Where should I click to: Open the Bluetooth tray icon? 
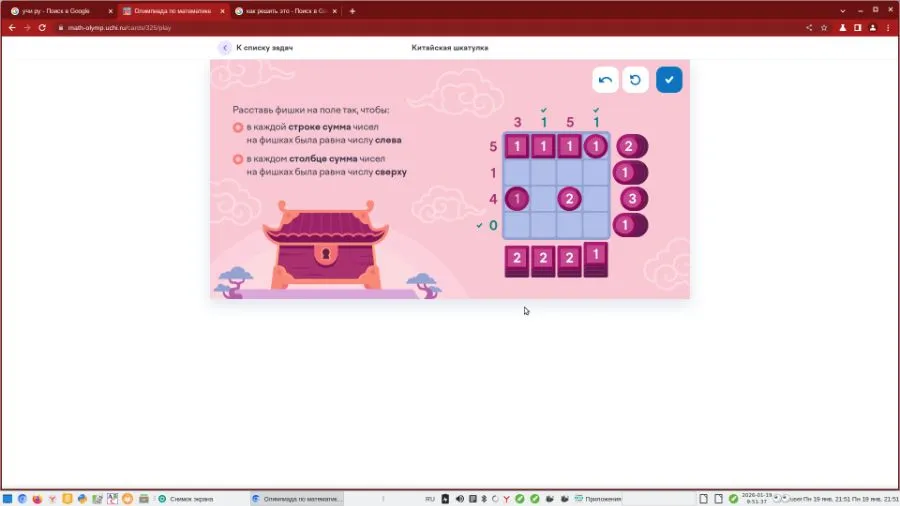[x=483, y=499]
